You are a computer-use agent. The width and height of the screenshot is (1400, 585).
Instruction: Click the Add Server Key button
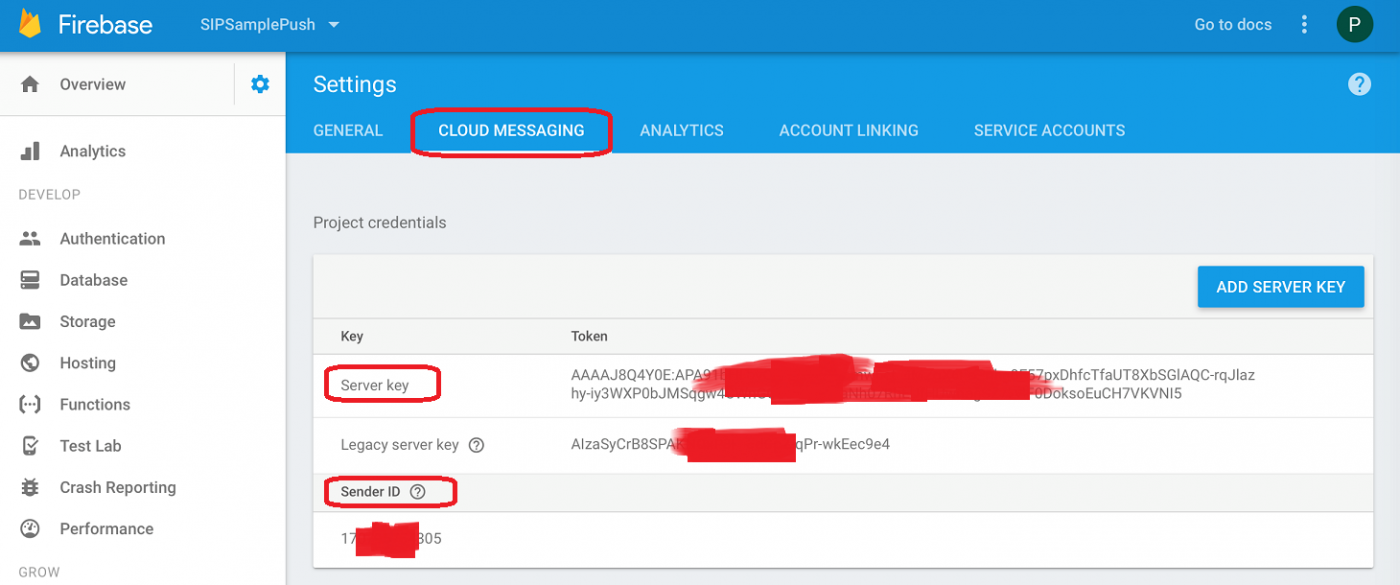[1280, 287]
